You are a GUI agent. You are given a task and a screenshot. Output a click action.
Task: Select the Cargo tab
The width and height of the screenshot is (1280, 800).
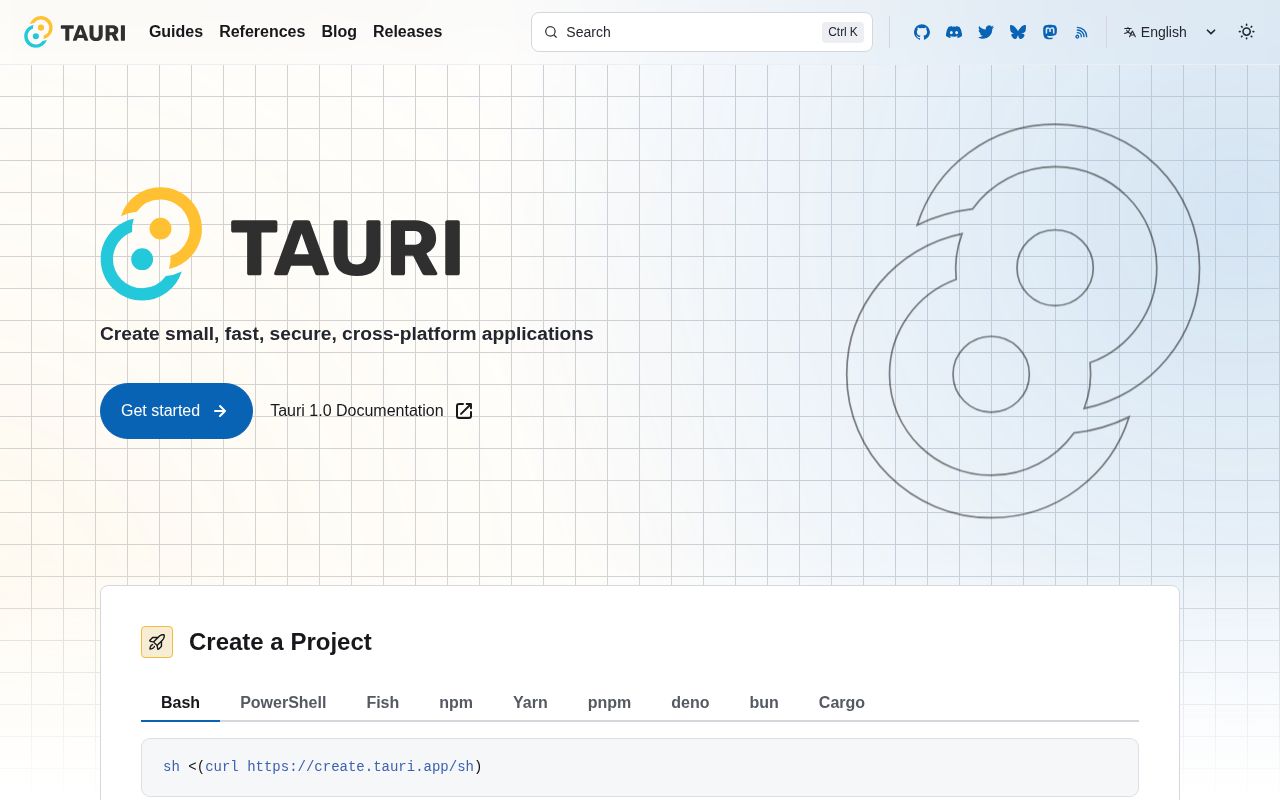tap(842, 703)
